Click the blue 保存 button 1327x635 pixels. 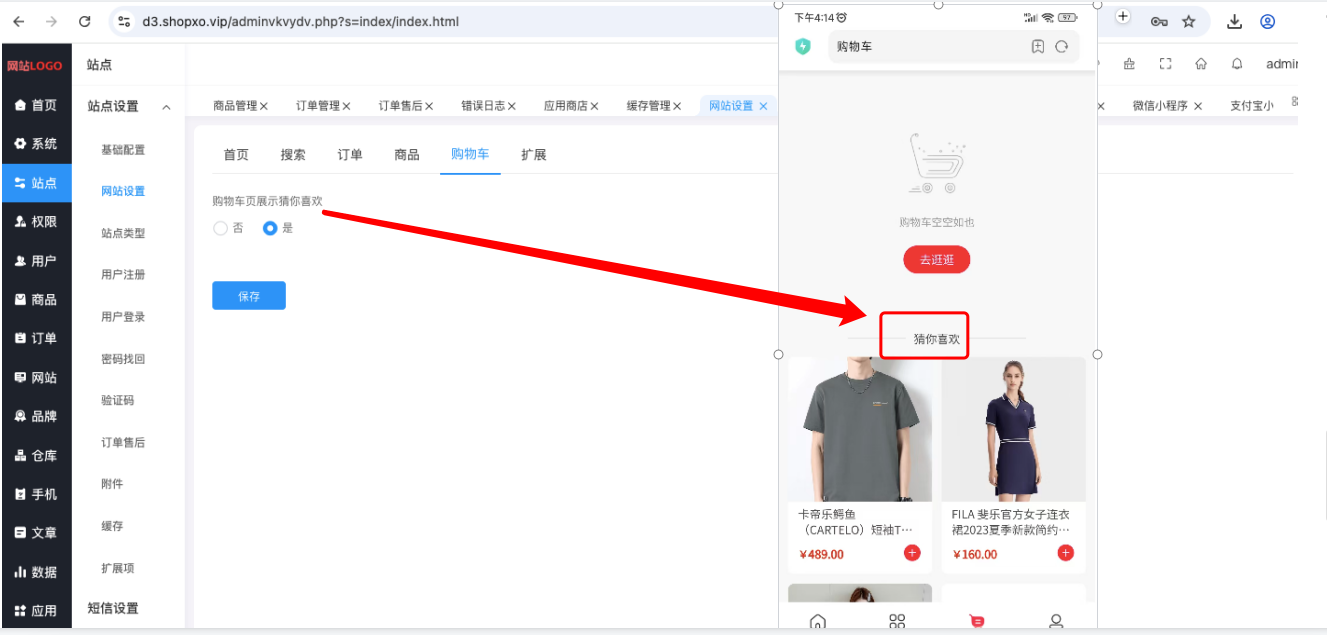(x=249, y=296)
